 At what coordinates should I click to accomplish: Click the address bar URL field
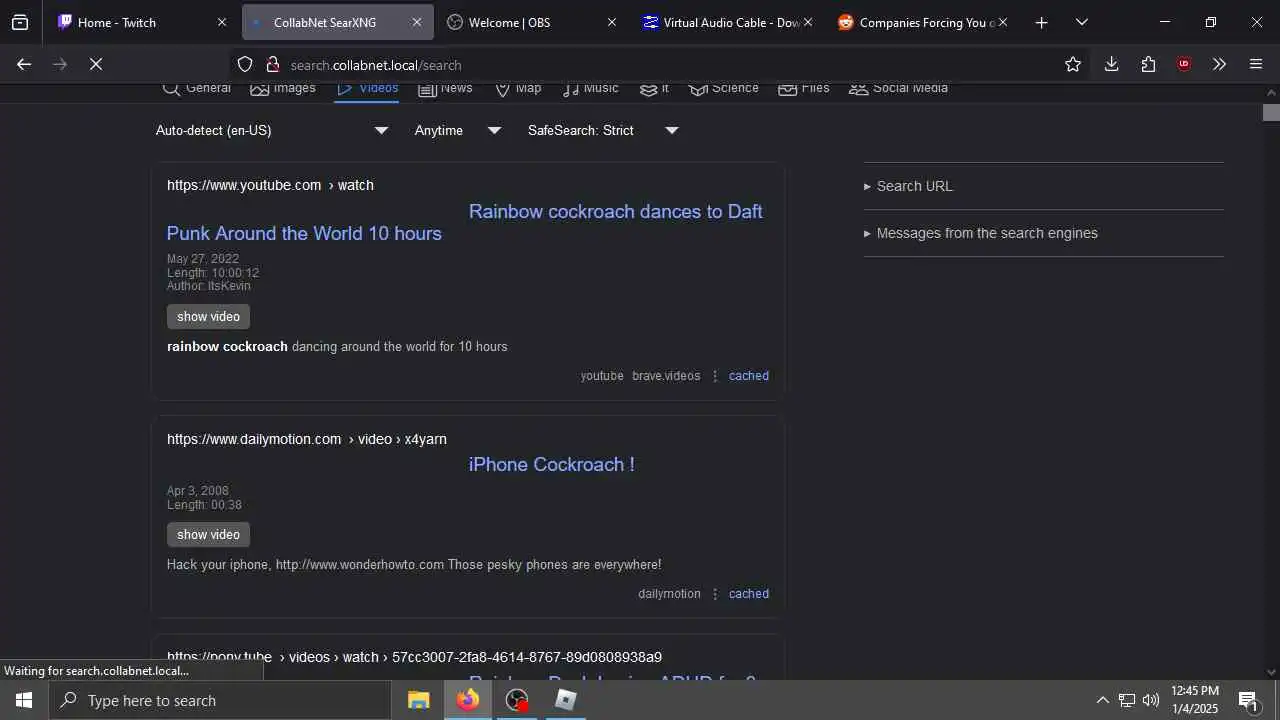coord(660,64)
